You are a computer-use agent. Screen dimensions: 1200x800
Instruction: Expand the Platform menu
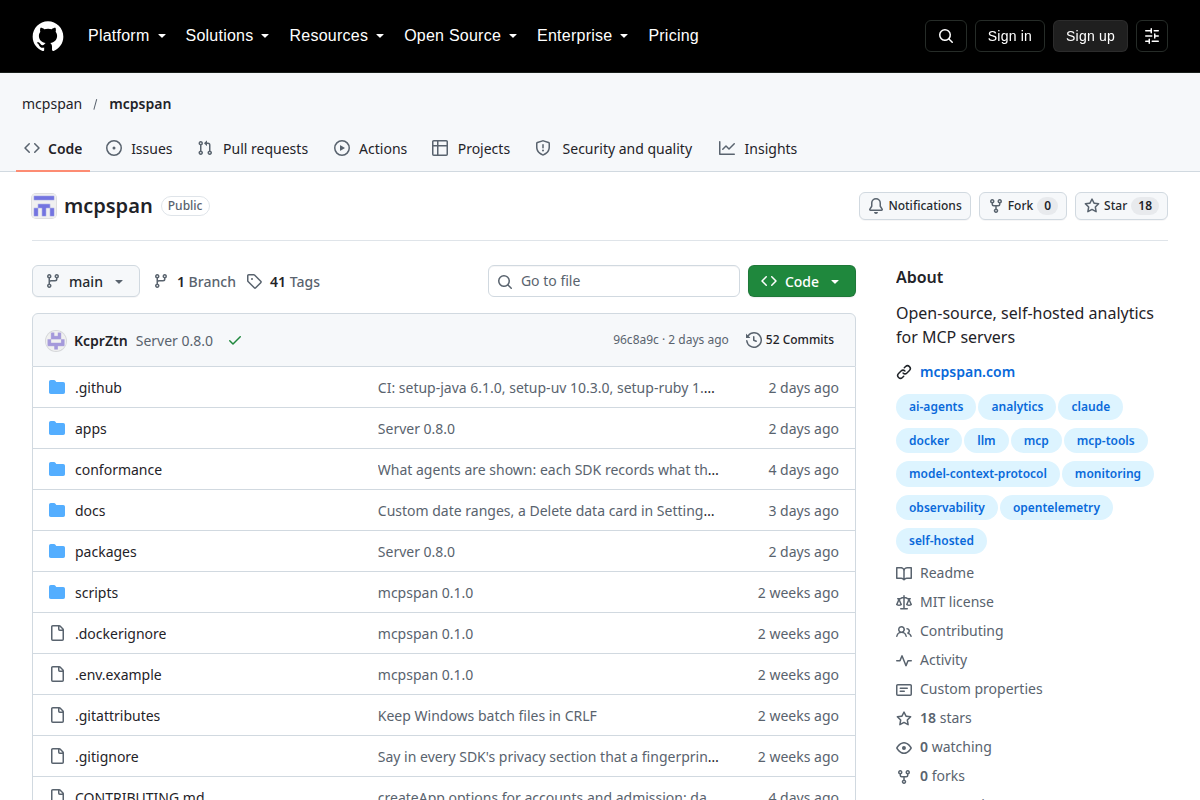126,36
